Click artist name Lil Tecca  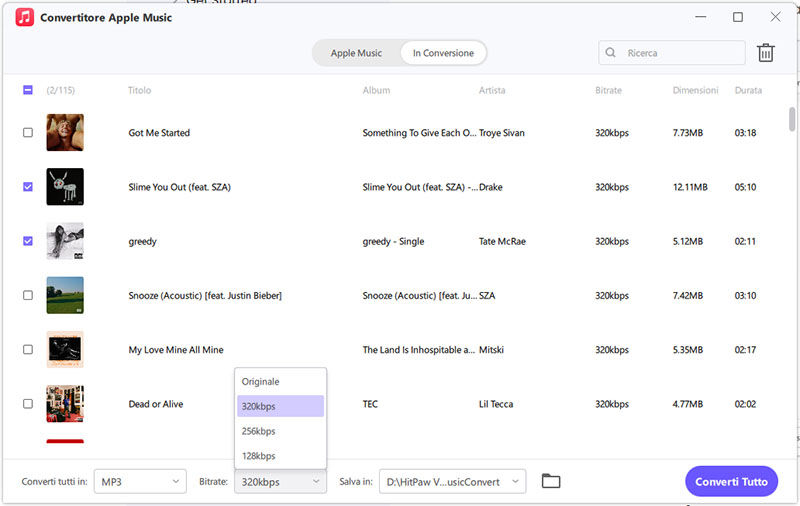pyautogui.click(x=496, y=403)
